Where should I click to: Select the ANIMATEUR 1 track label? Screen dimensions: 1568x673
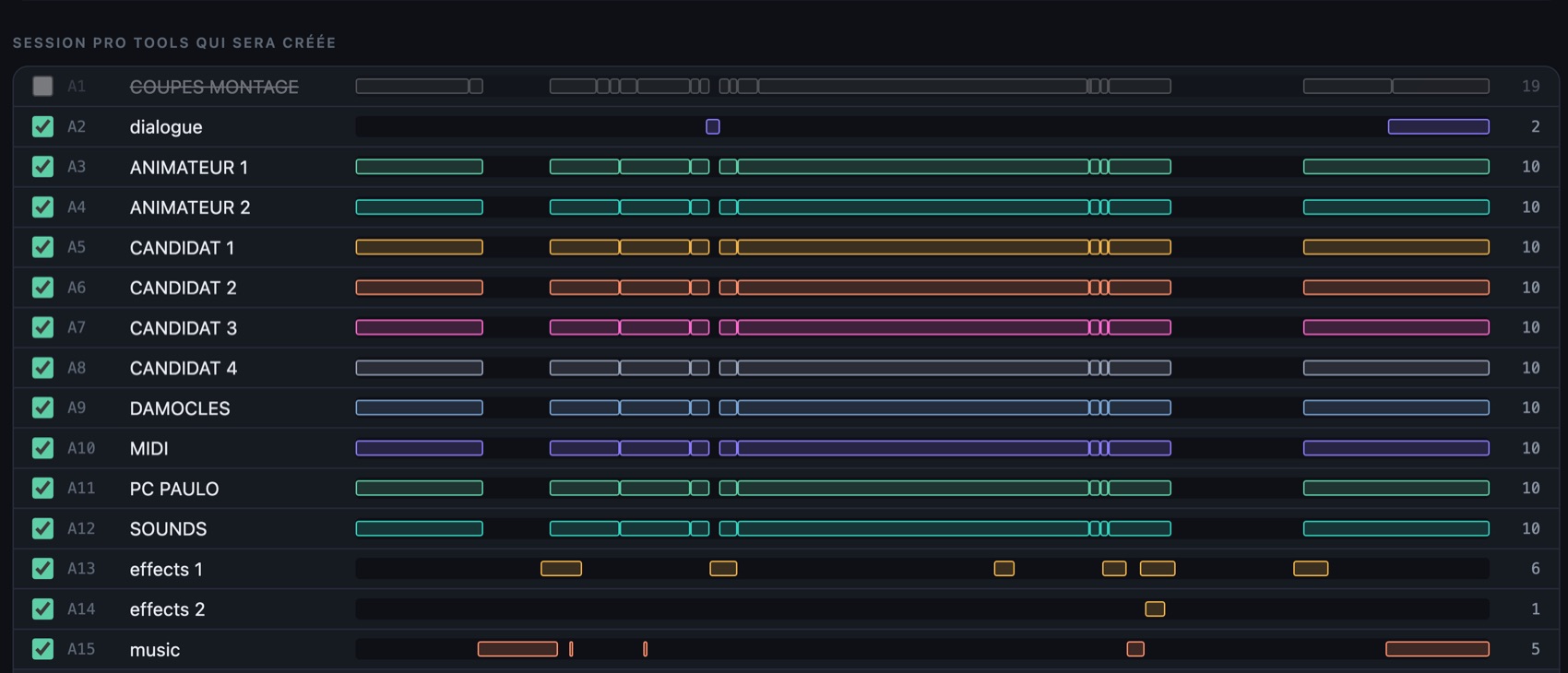click(x=188, y=167)
